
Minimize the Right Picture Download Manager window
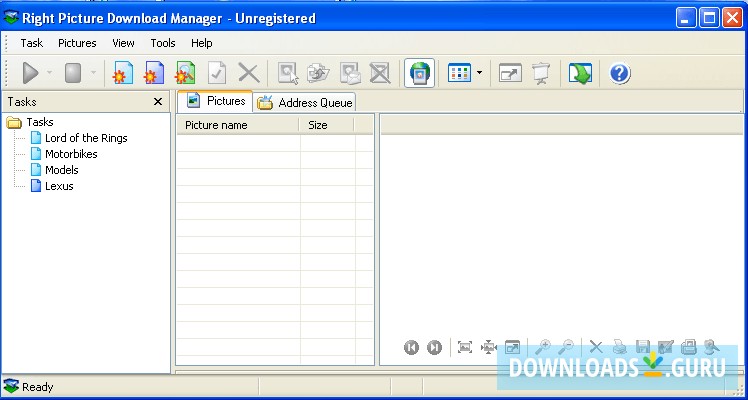[x=686, y=18]
